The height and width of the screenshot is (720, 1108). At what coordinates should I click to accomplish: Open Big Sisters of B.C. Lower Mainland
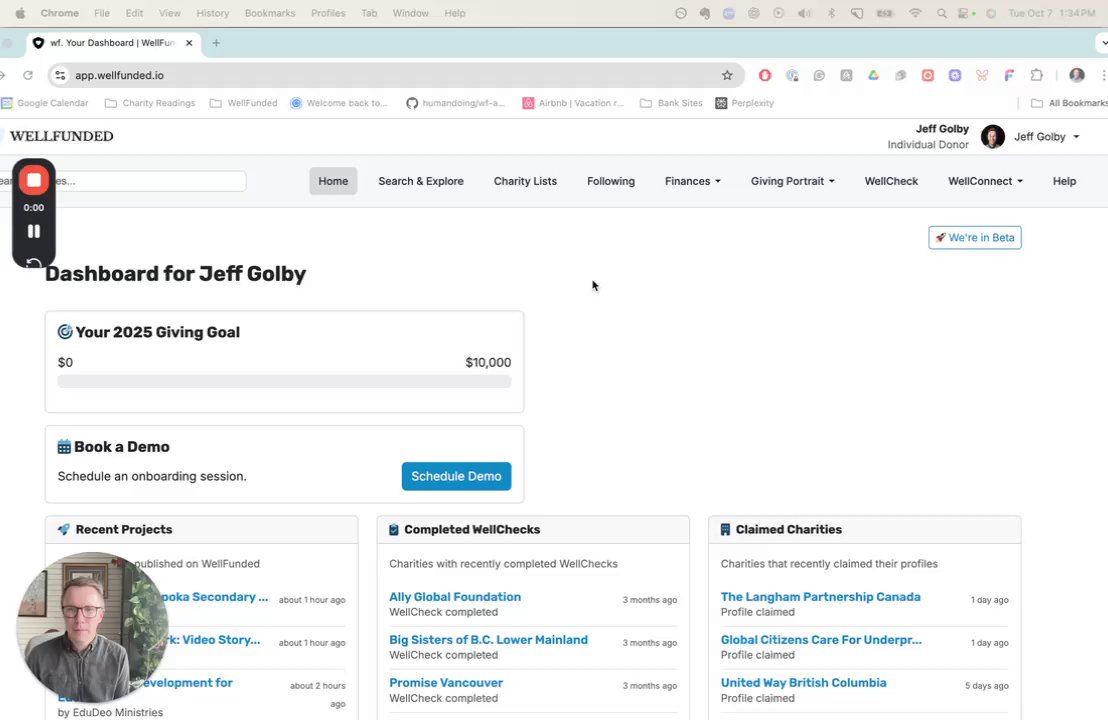click(488, 639)
